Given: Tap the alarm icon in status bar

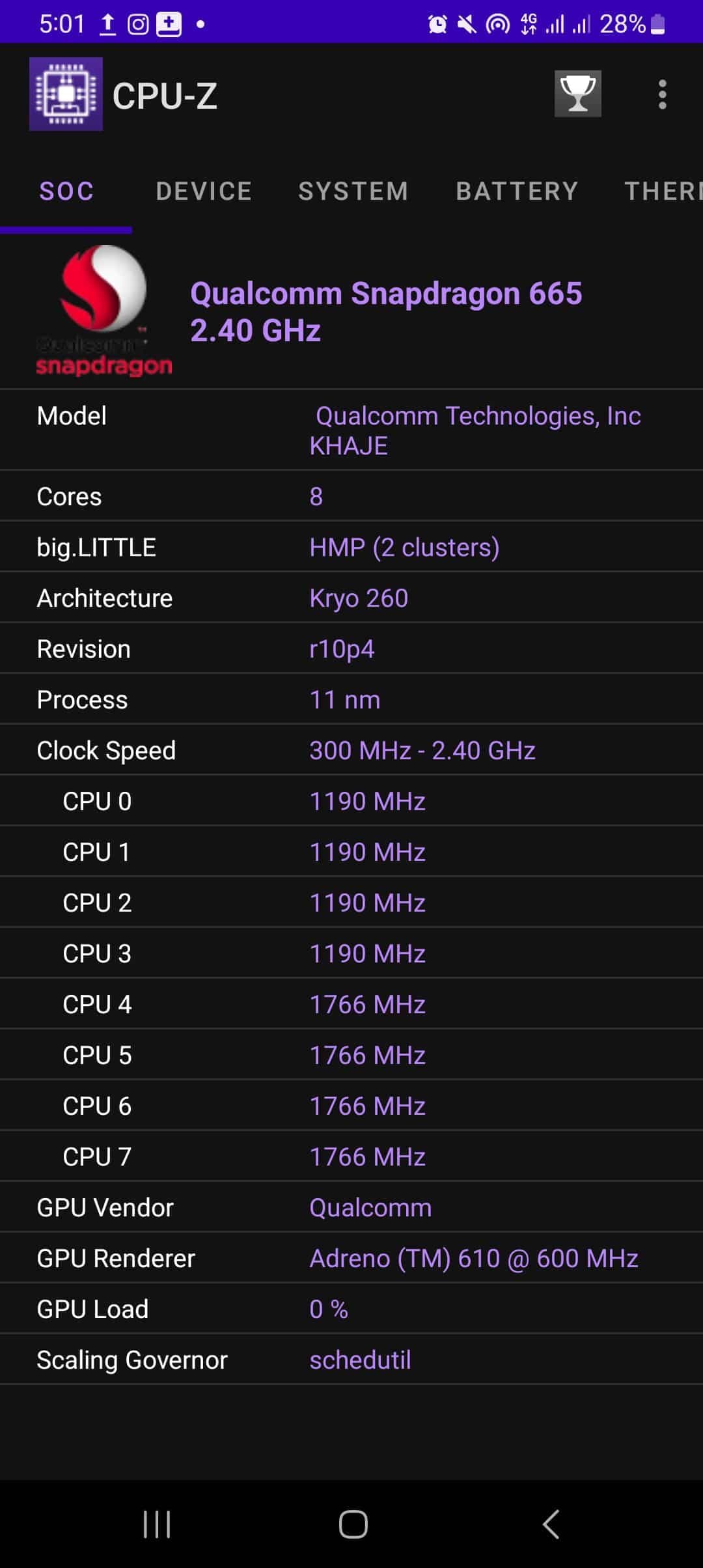Looking at the screenshot, I should click(437, 25).
